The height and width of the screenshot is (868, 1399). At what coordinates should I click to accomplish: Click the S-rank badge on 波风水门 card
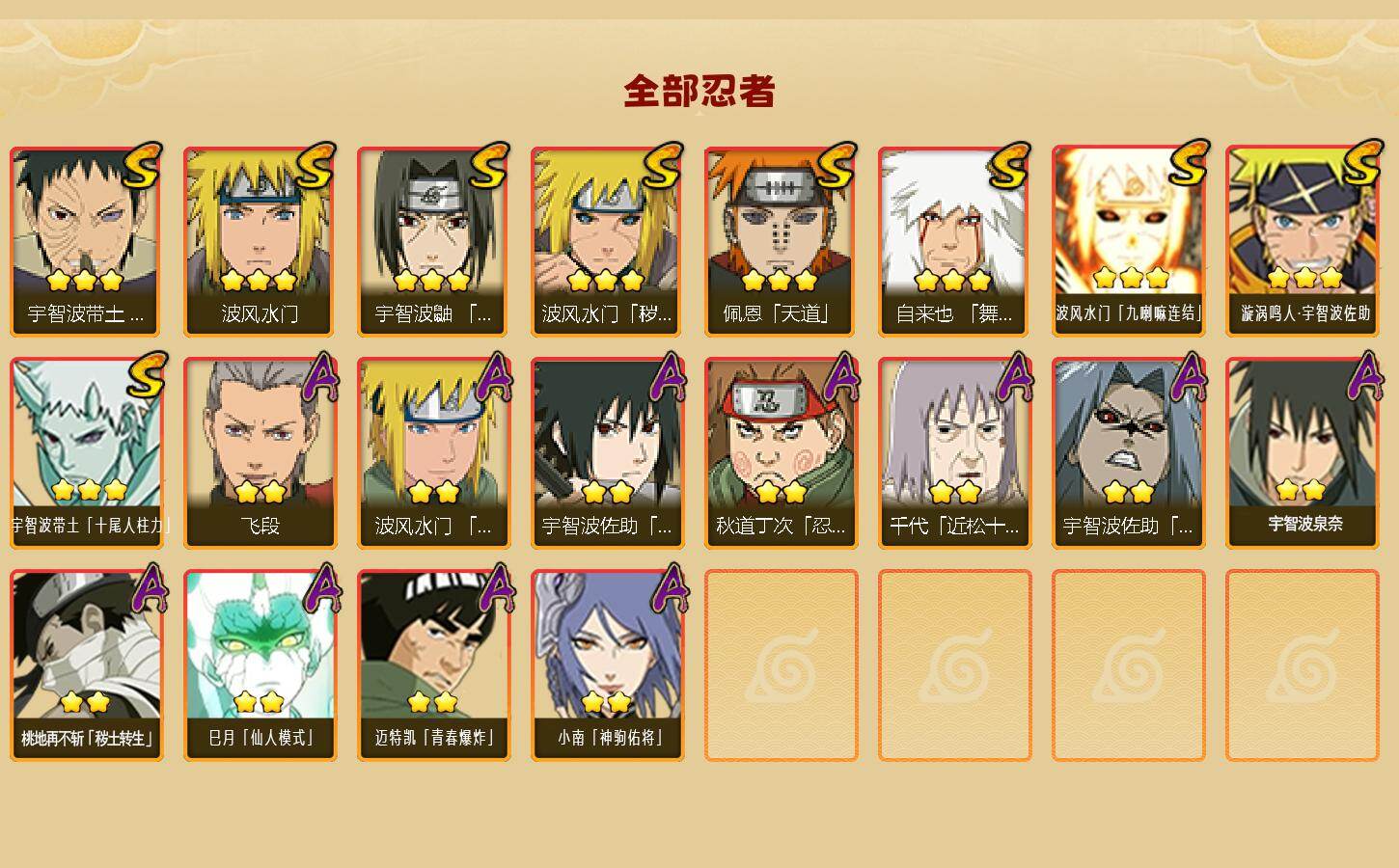315,166
